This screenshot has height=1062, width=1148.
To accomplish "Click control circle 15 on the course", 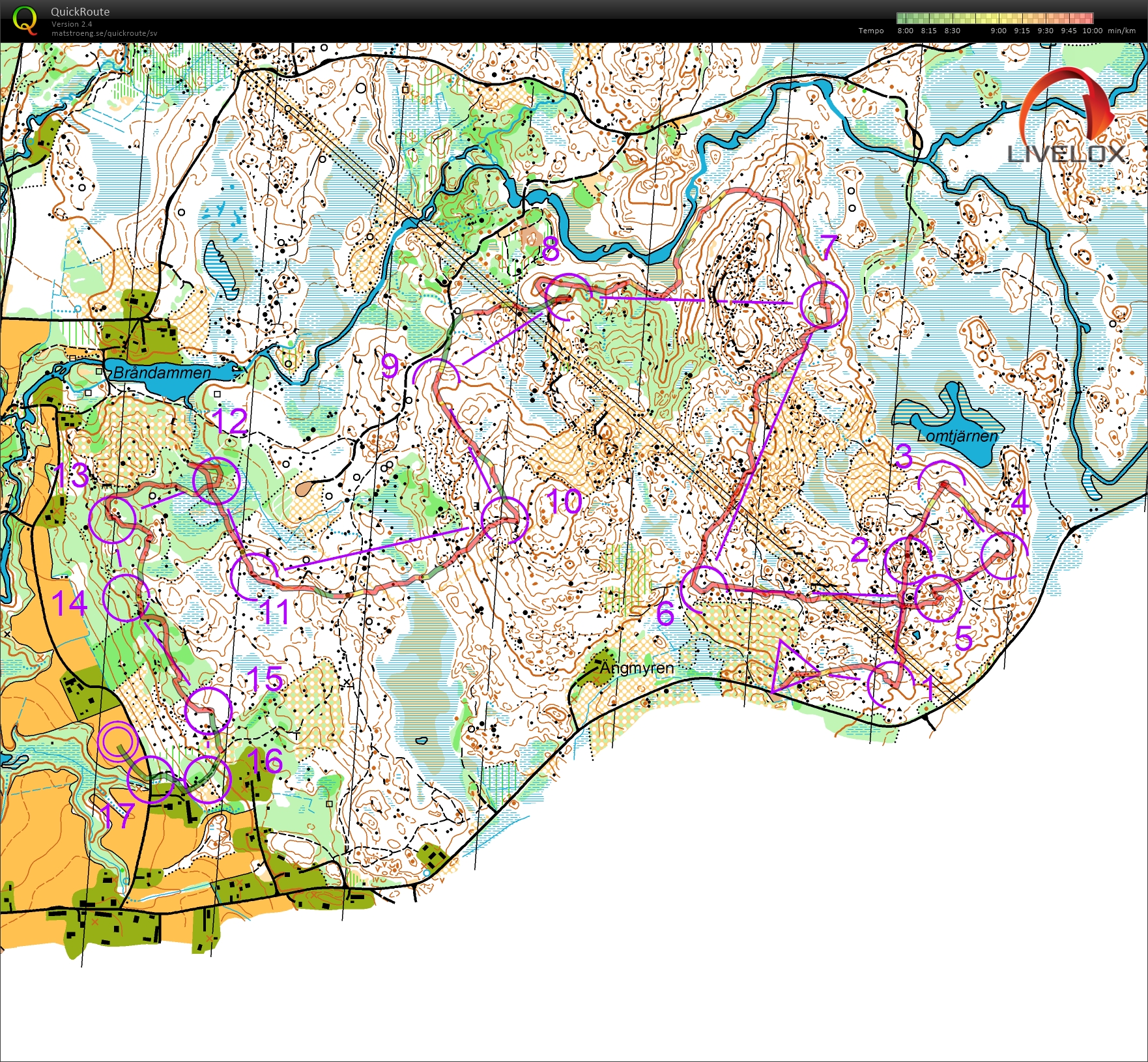I will tap(208, 710).
